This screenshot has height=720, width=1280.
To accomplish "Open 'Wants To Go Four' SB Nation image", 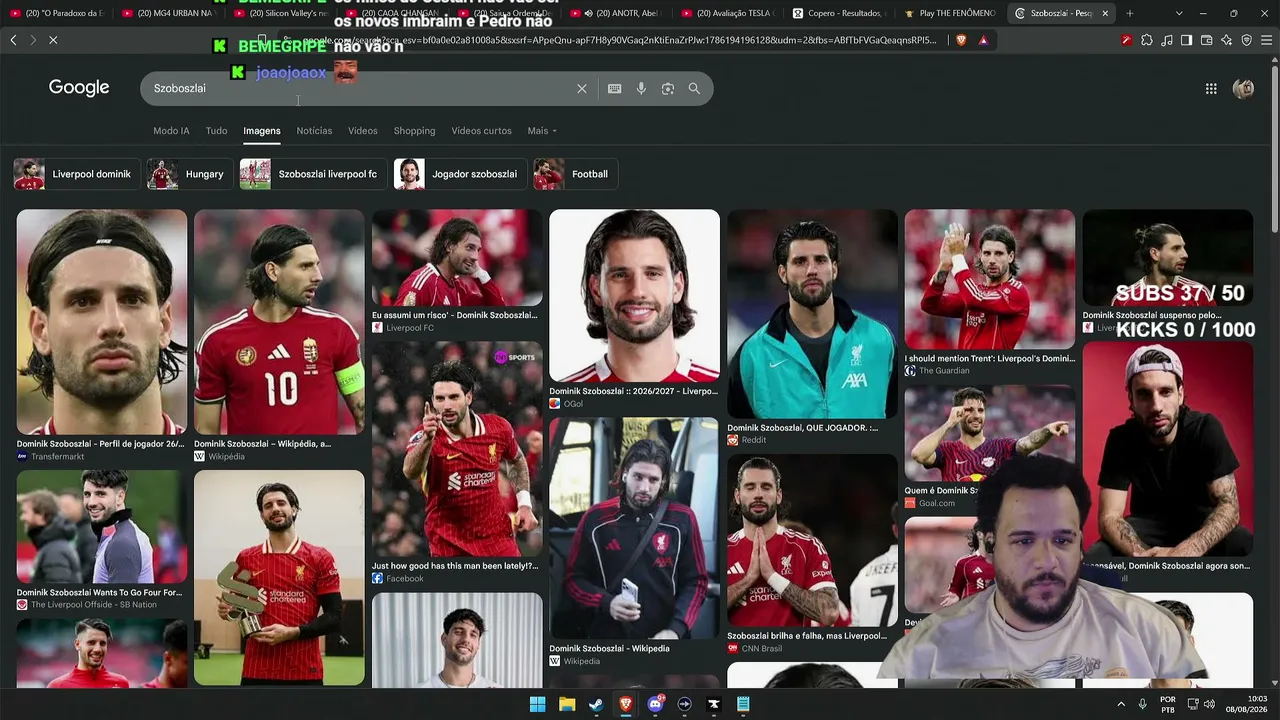I will click(x=102, y=527).
